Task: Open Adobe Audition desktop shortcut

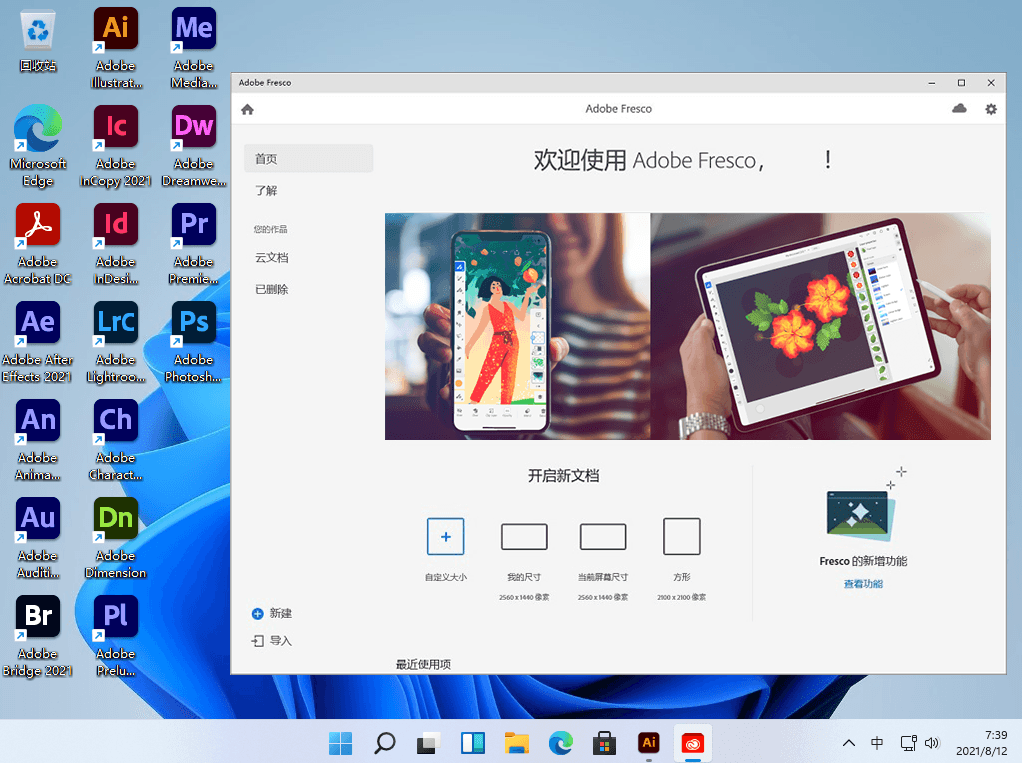Action: click(38, 538)
